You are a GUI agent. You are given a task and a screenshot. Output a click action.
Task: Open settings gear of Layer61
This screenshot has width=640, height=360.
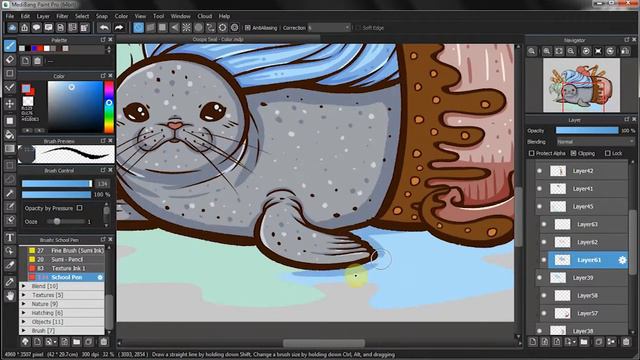click(x=622, y=260)
